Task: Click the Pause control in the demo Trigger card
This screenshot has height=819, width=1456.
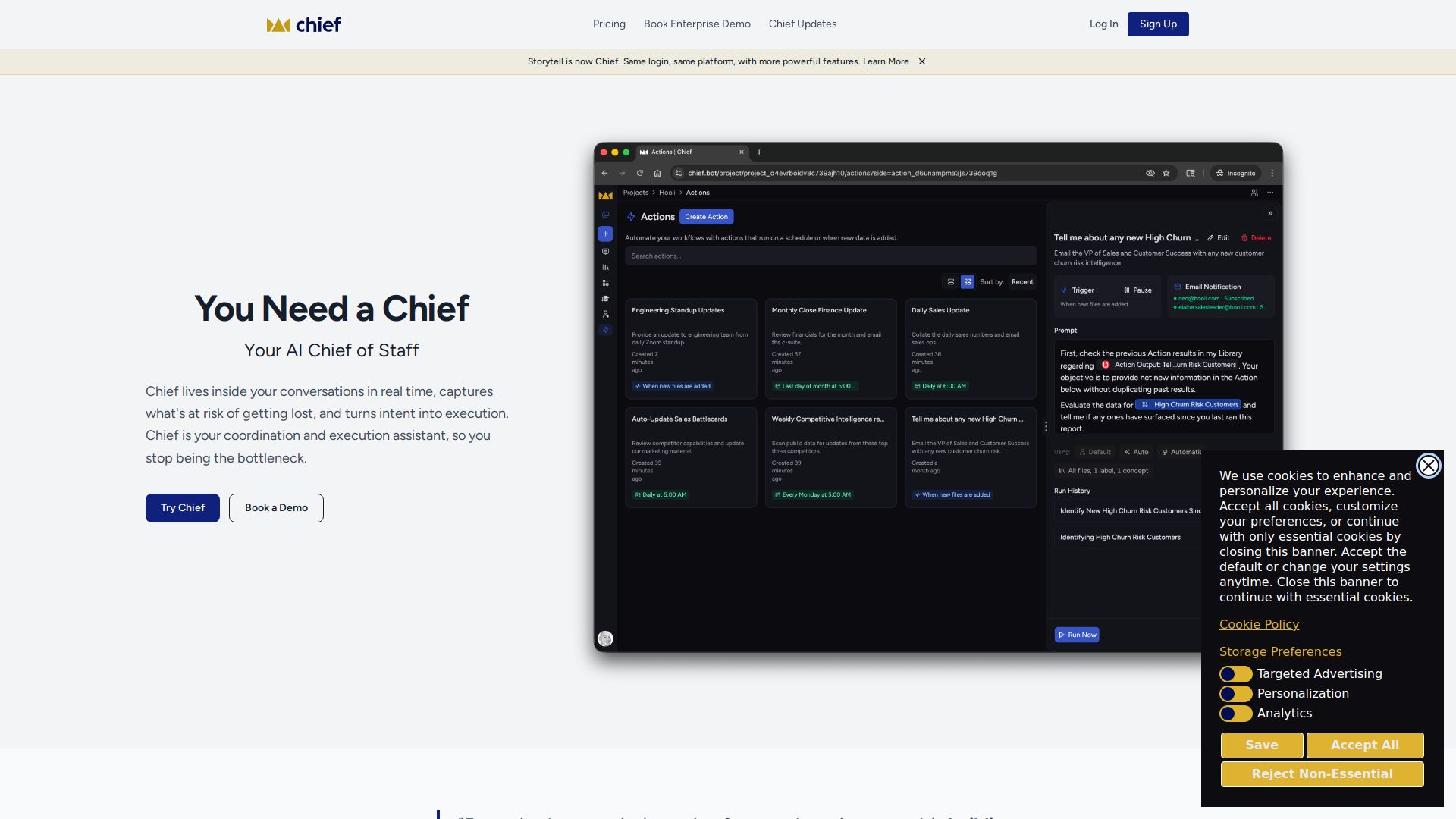Action: pyautogui.click(x=1137, y=290)
